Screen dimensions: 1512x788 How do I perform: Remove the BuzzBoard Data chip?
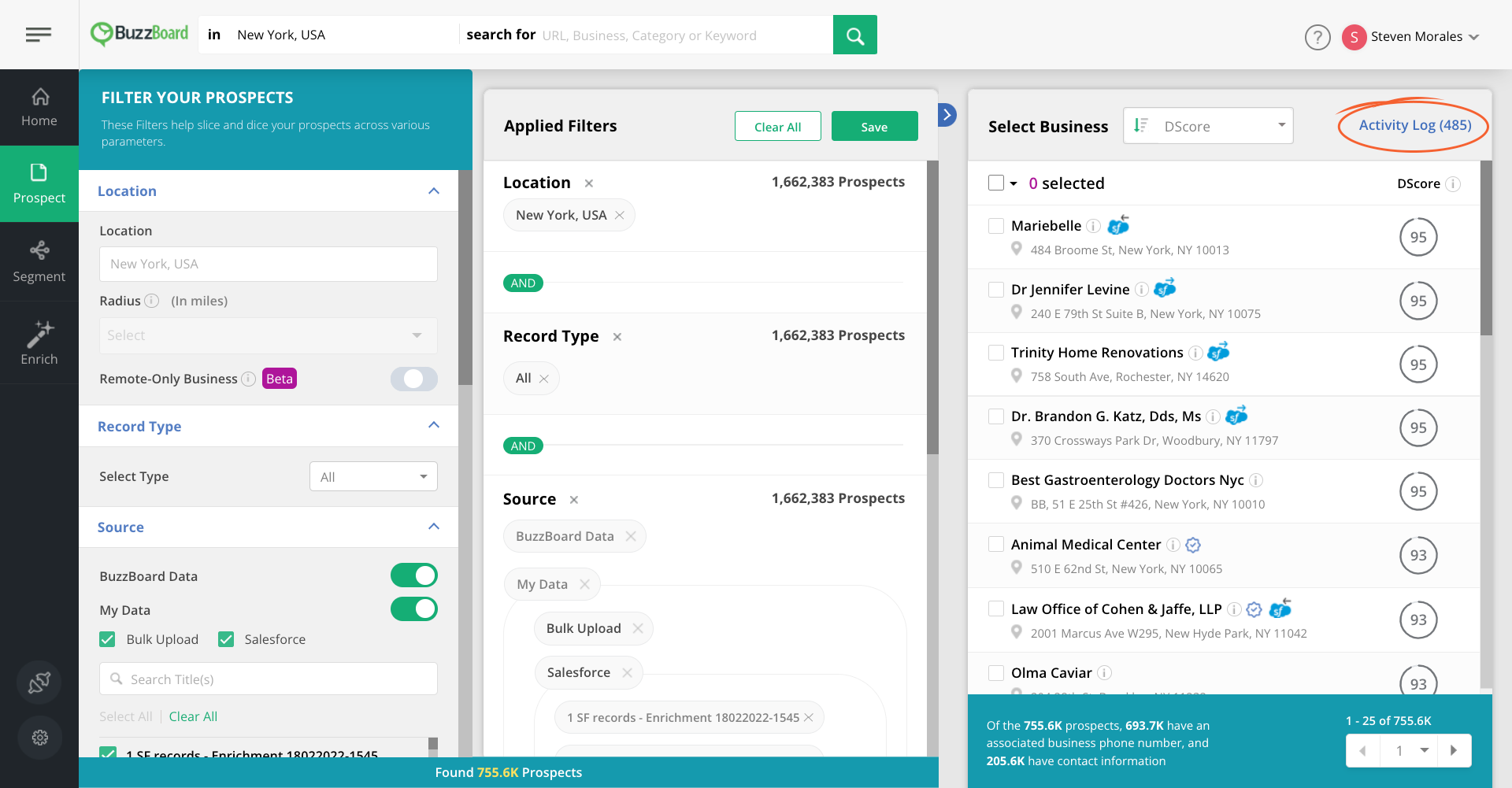pyautogui.click(x=631, y=536)
